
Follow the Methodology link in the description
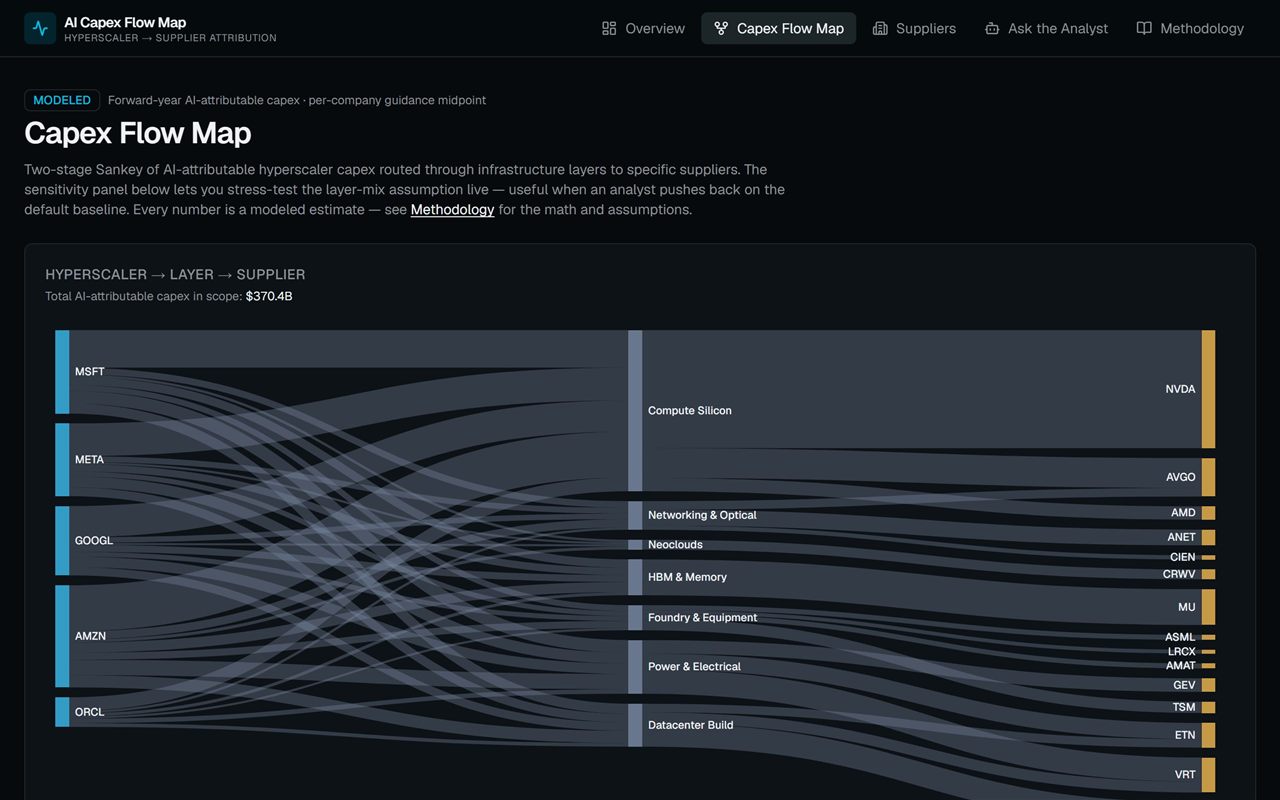tap(452, 210)
